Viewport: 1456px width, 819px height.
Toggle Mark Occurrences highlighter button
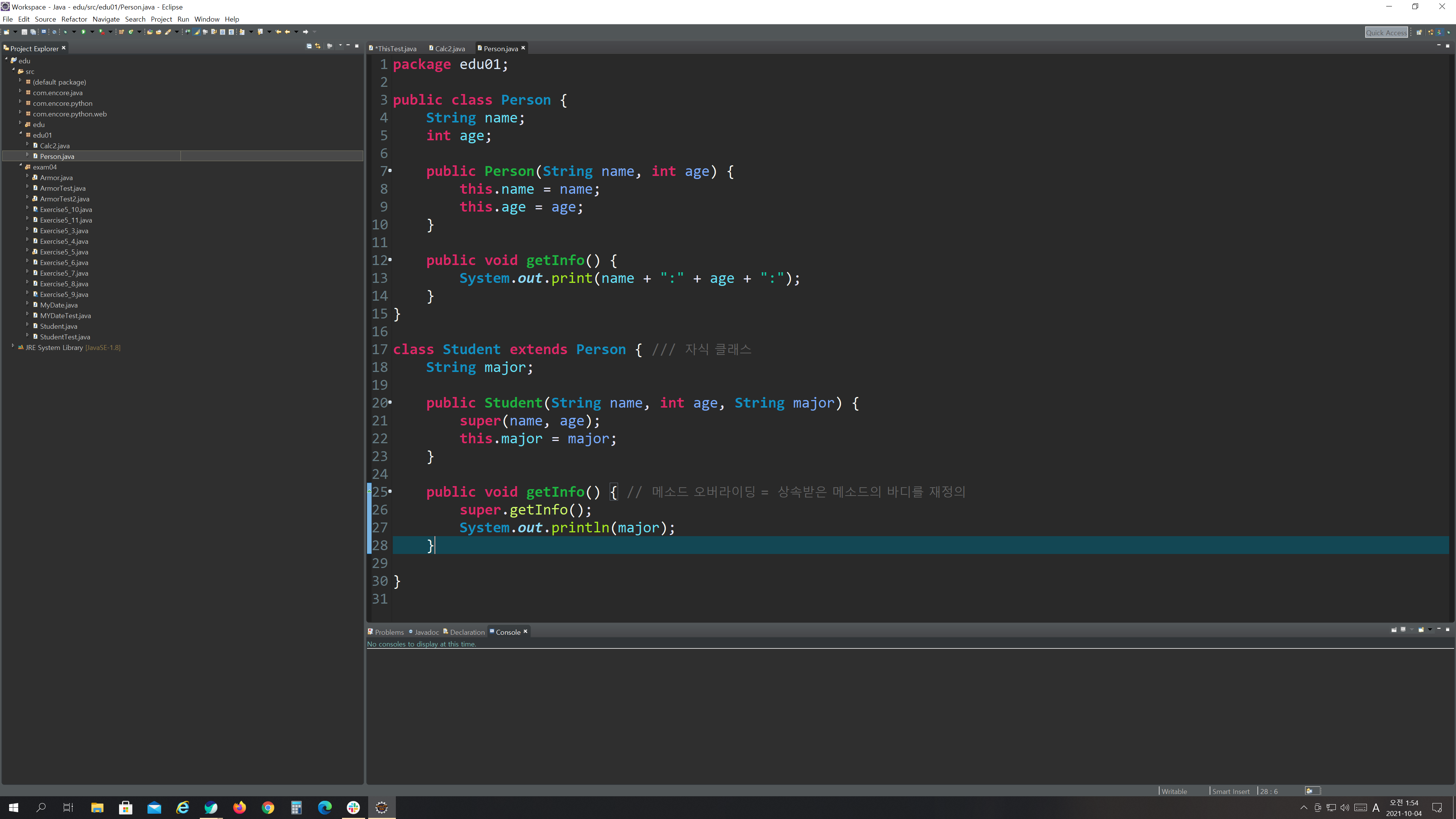pos(196,31)
